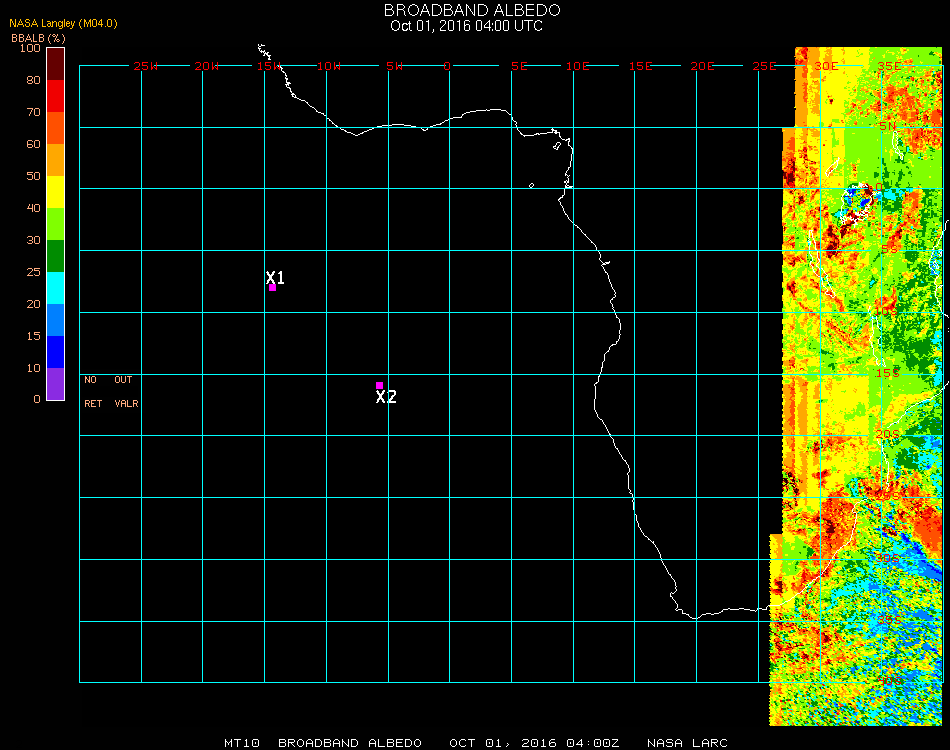This screenshot has height=750, width=950.
Task: Click the magenta X1 marker square
Action: (x=272, y=288)
